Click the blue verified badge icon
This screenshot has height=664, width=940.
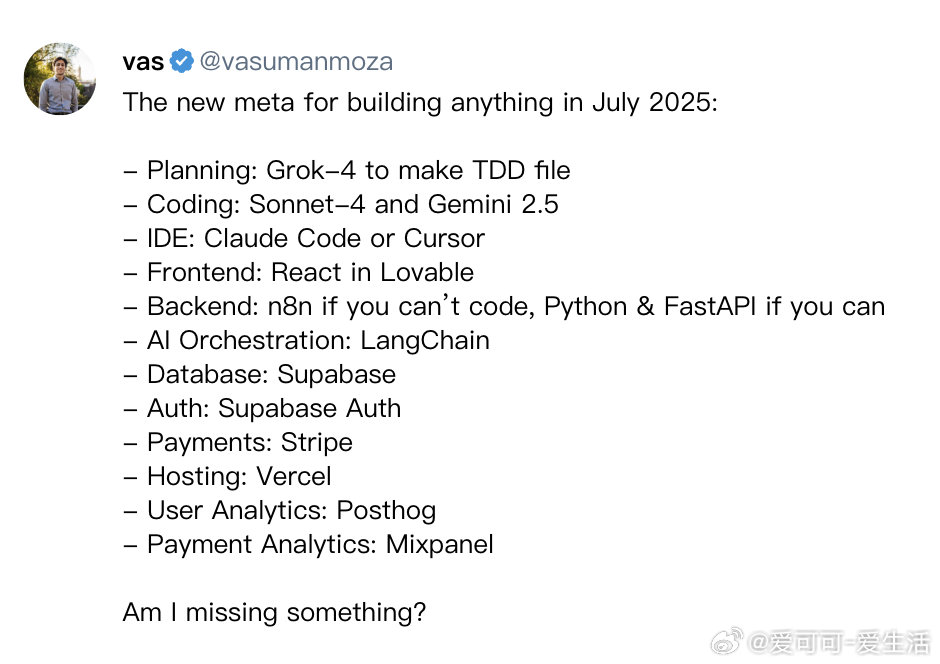point(182,61)
